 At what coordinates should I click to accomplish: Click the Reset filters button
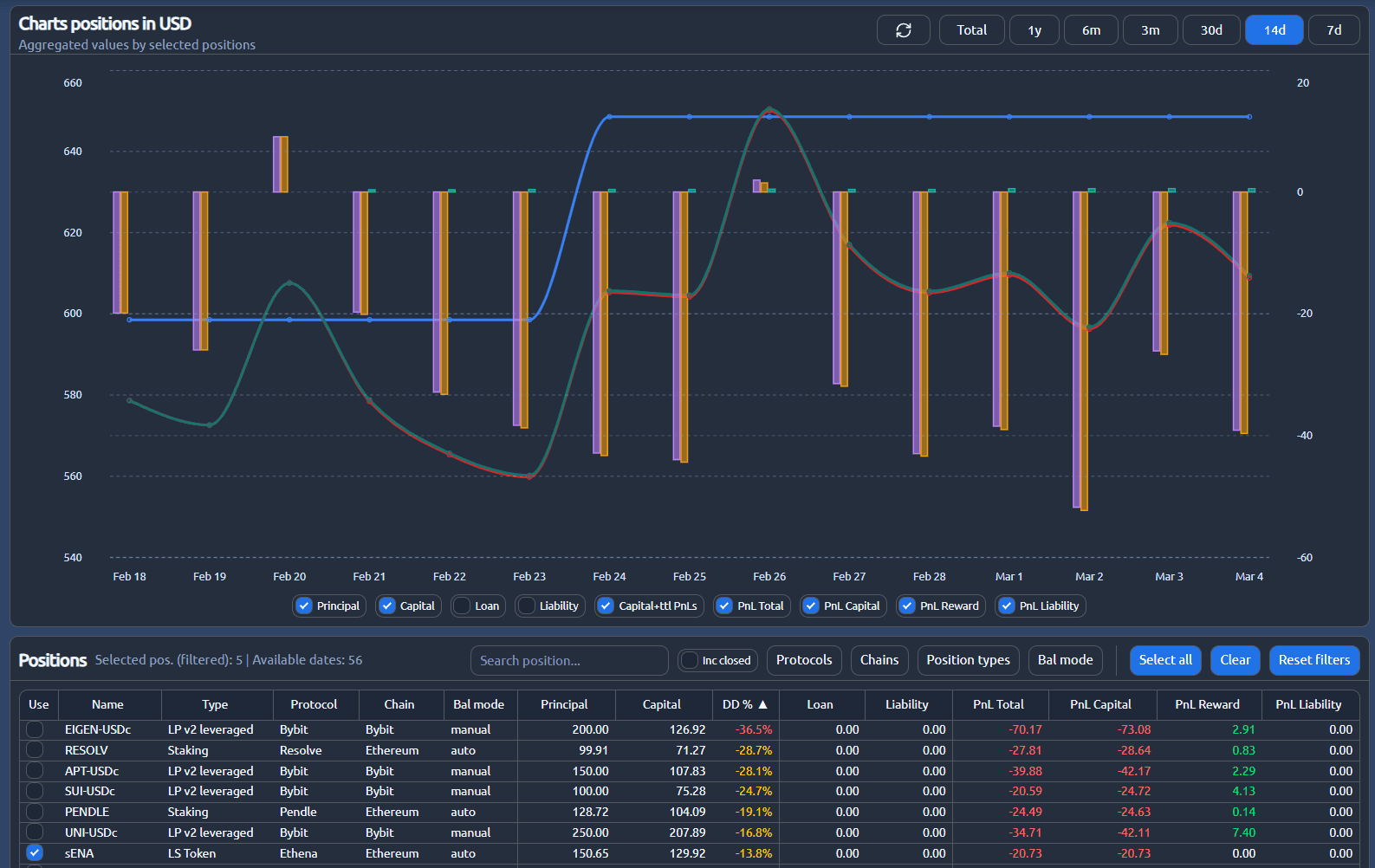(1313, 660)
